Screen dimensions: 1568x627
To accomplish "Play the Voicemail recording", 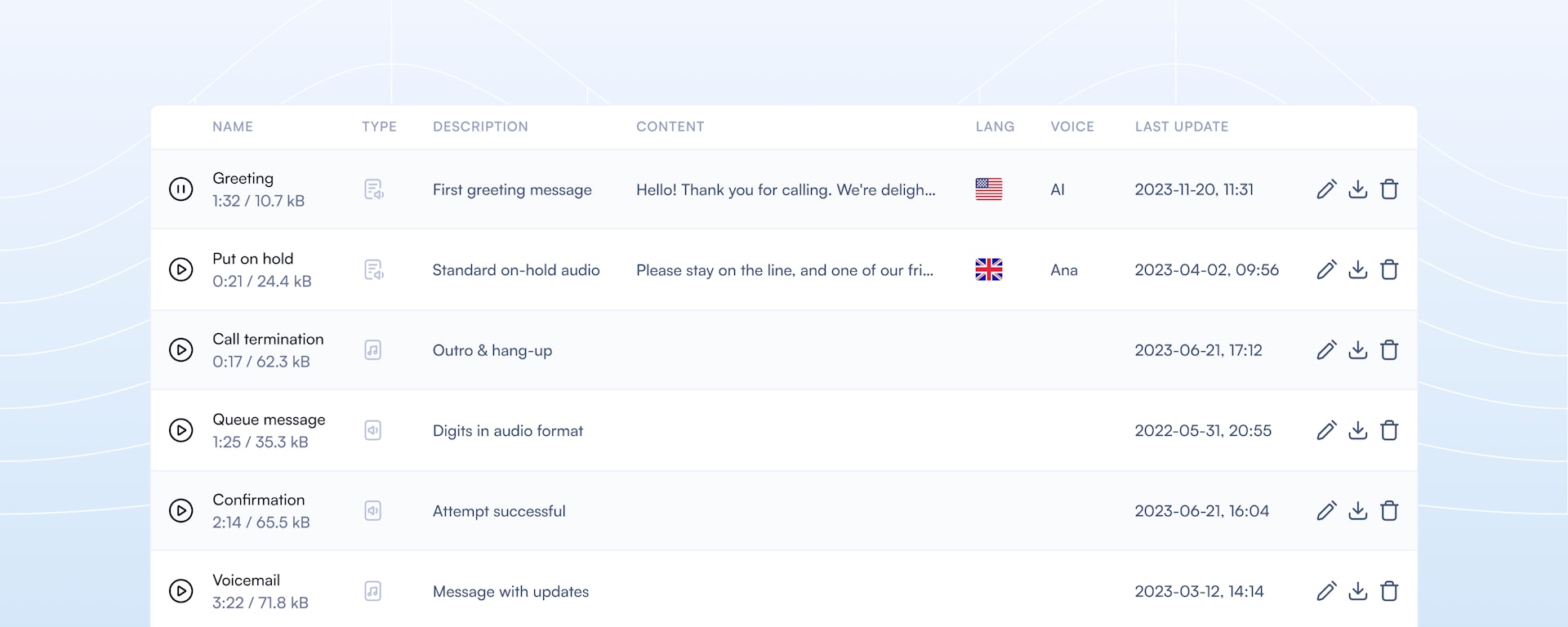I will tap(180, 591).
